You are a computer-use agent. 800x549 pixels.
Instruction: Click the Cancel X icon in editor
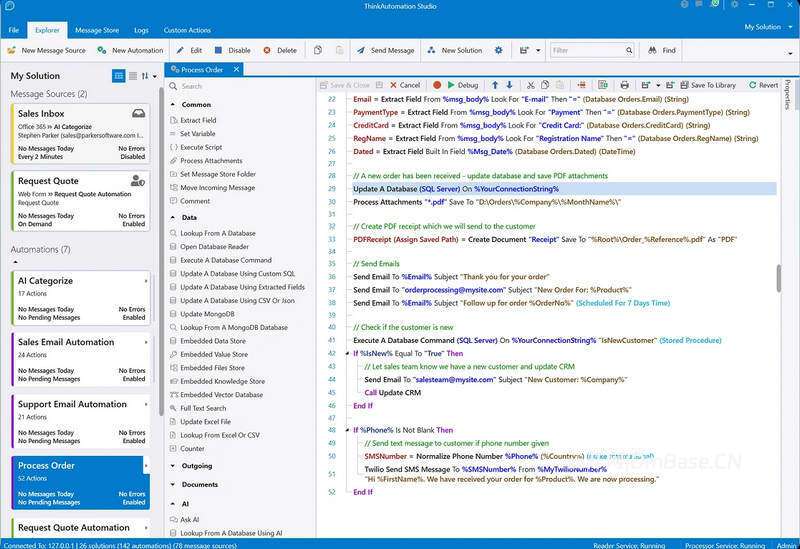[x=393, y=85]
